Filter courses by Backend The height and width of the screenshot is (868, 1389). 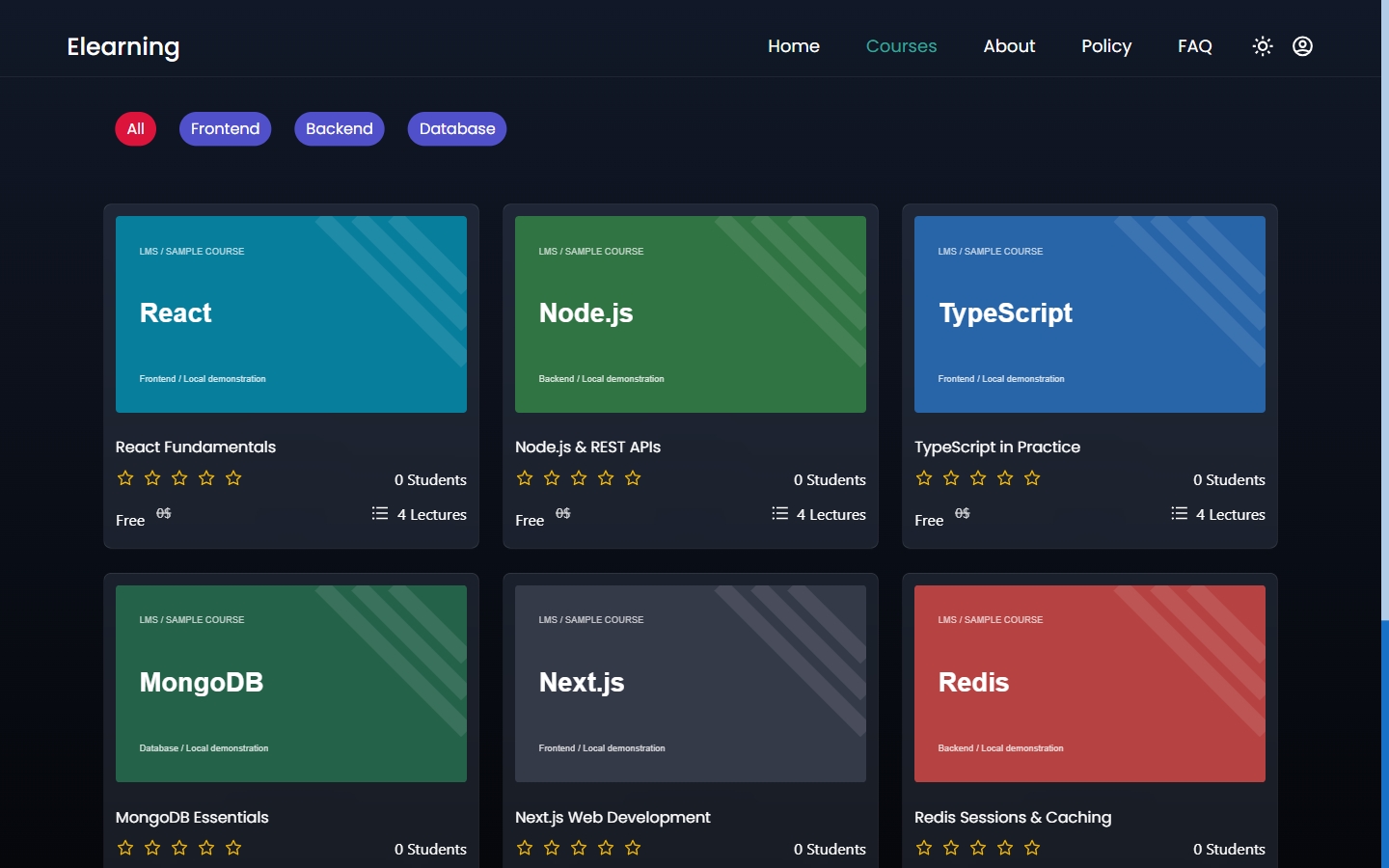[x=340, y=129]
